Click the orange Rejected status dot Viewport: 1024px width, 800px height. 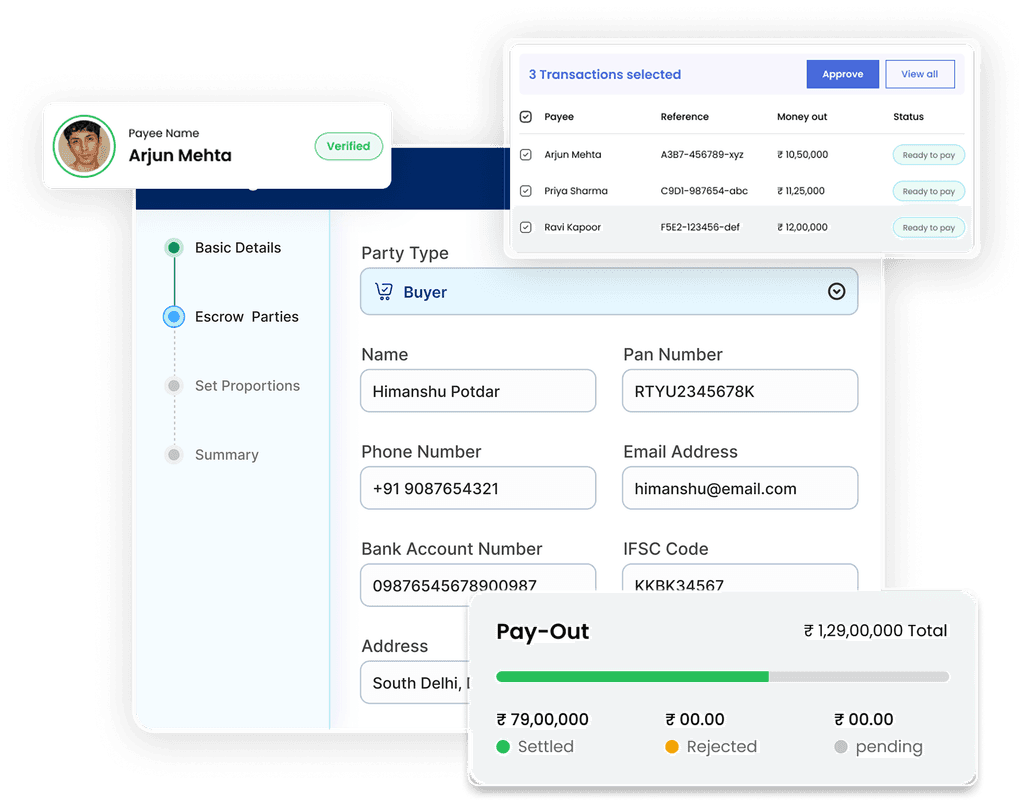click(672, 746)
